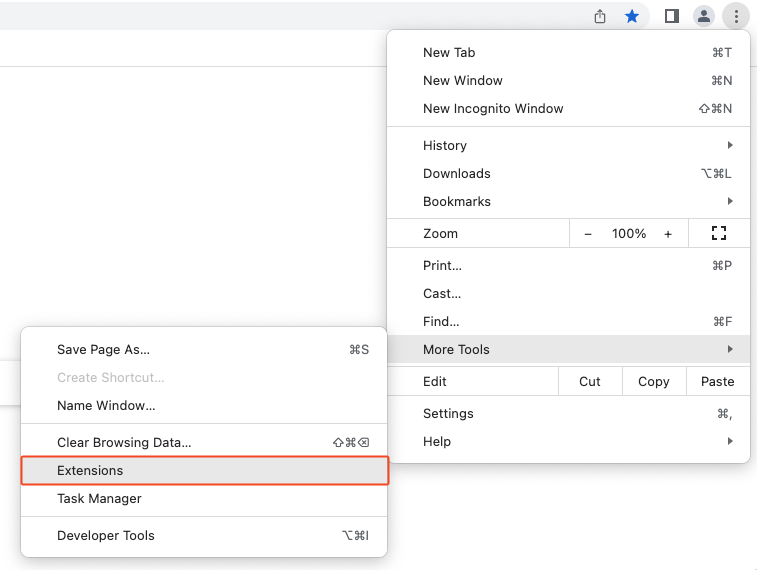
Task: Toggle the side panel icon
Action: (x=672, y=16)
